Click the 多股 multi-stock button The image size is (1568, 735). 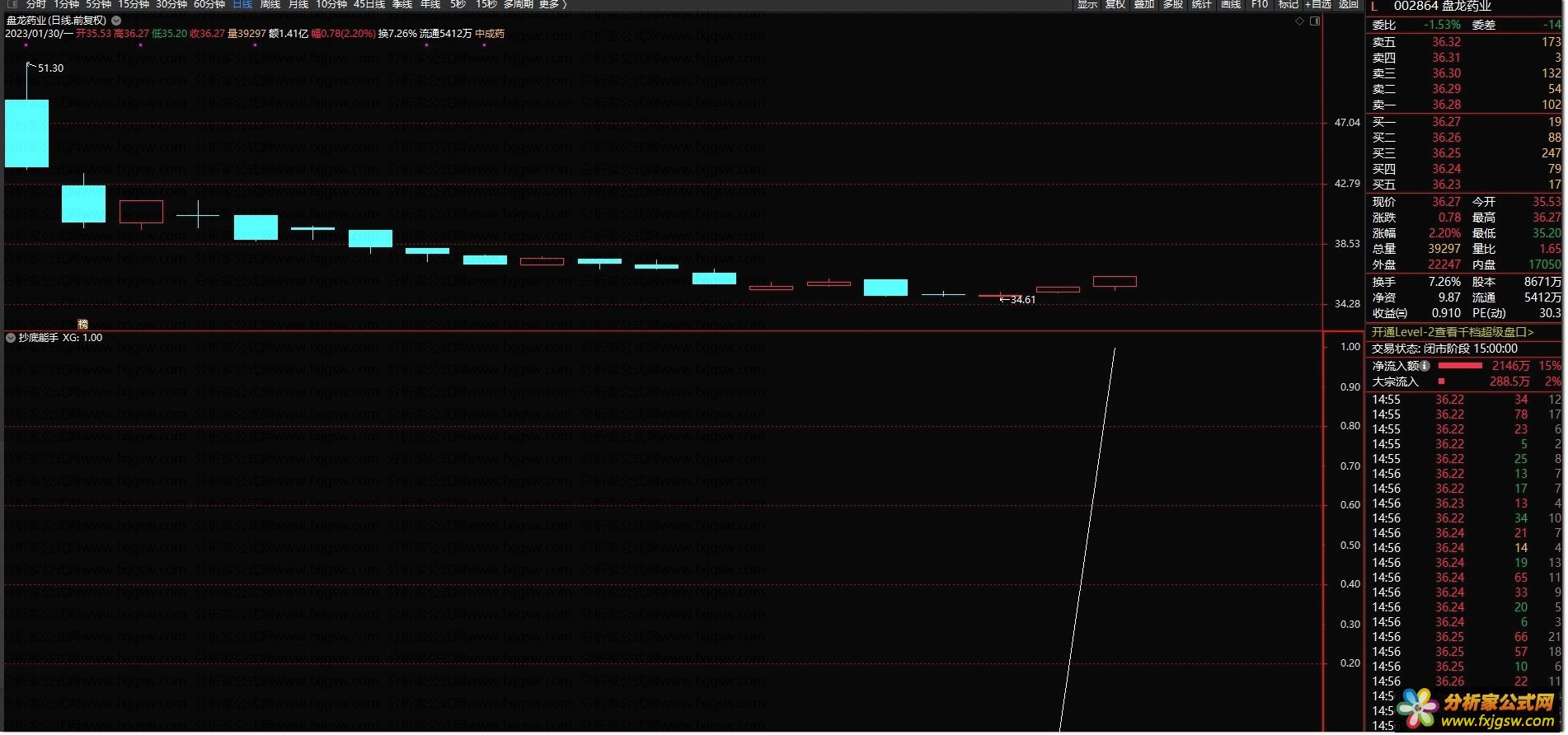(1173, 4)
